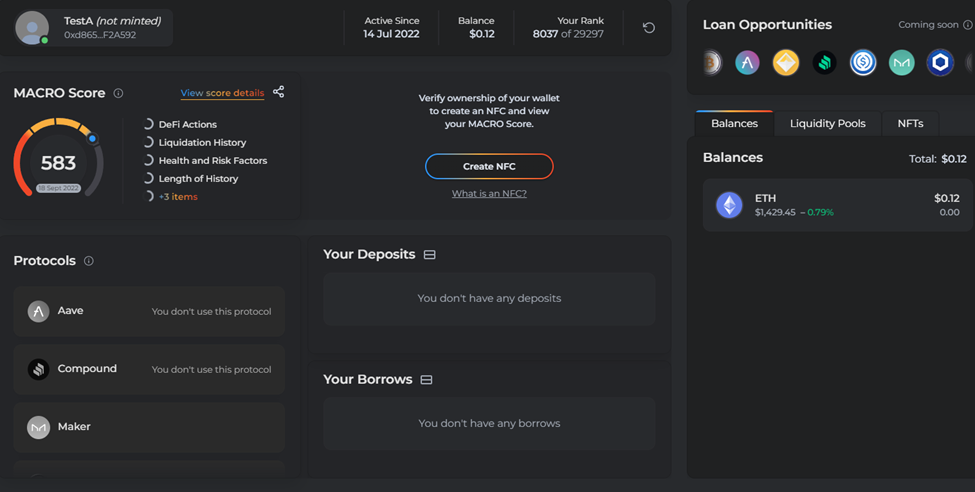This screenshot has width=975, height=492.
Task: Click the Total: $0.12 balances label
Action: click(938, 159)
